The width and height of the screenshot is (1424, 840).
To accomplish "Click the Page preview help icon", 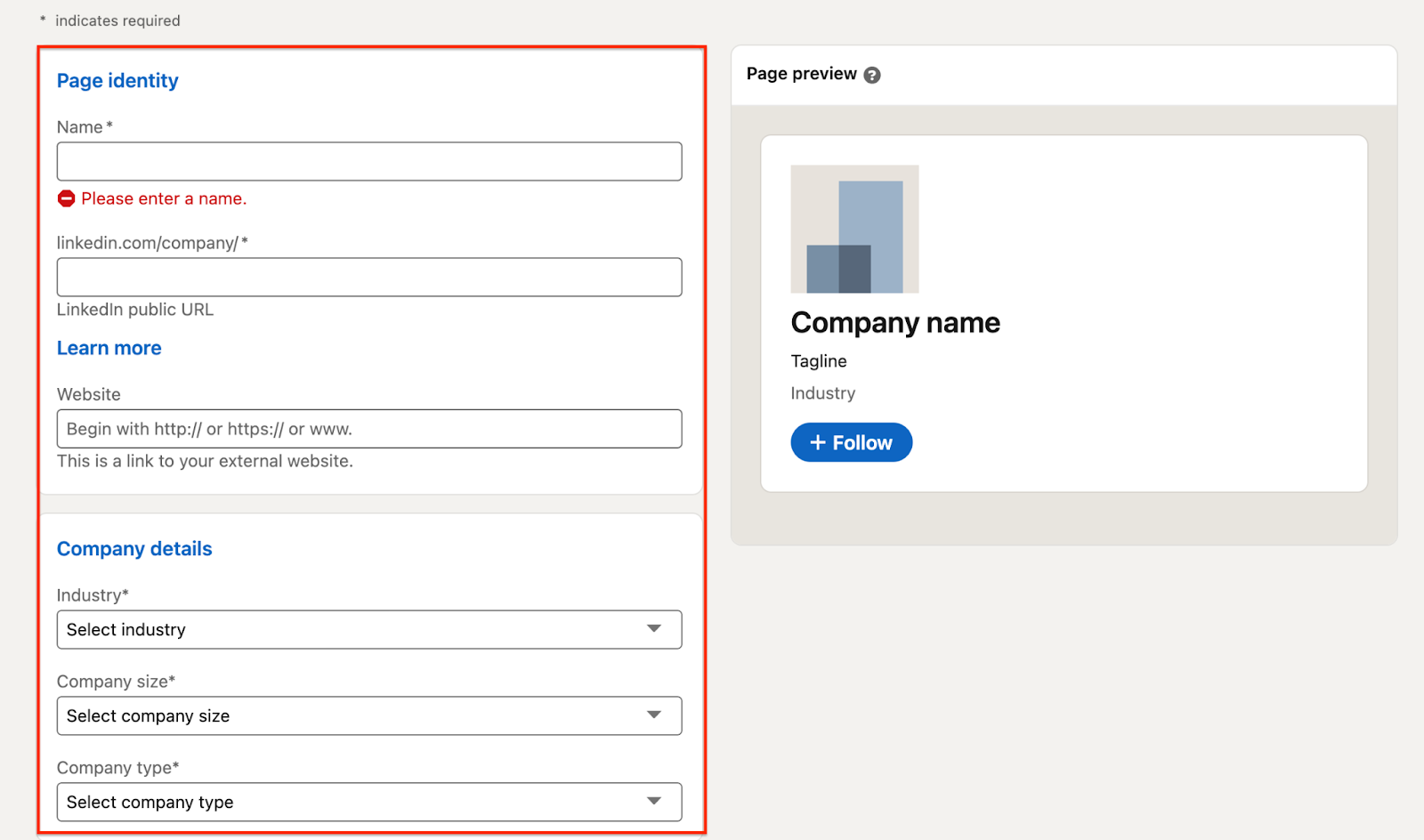I will coord(872,75).
